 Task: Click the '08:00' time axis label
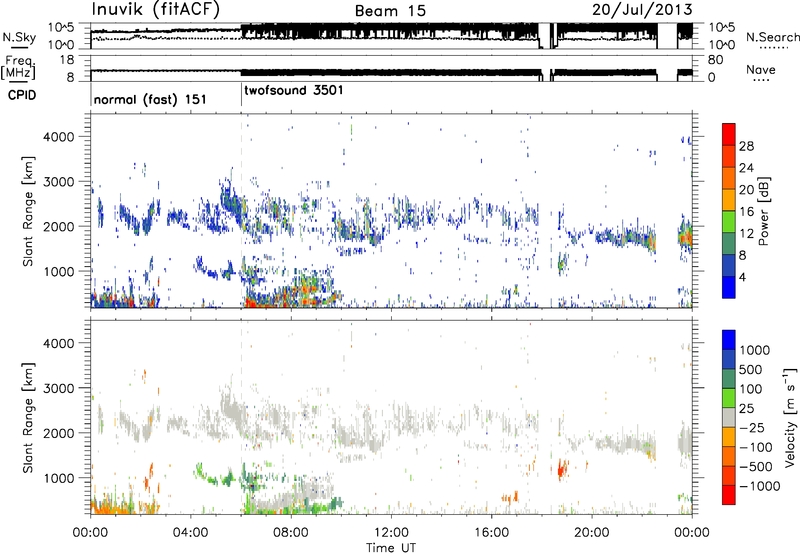coord(290,533)
